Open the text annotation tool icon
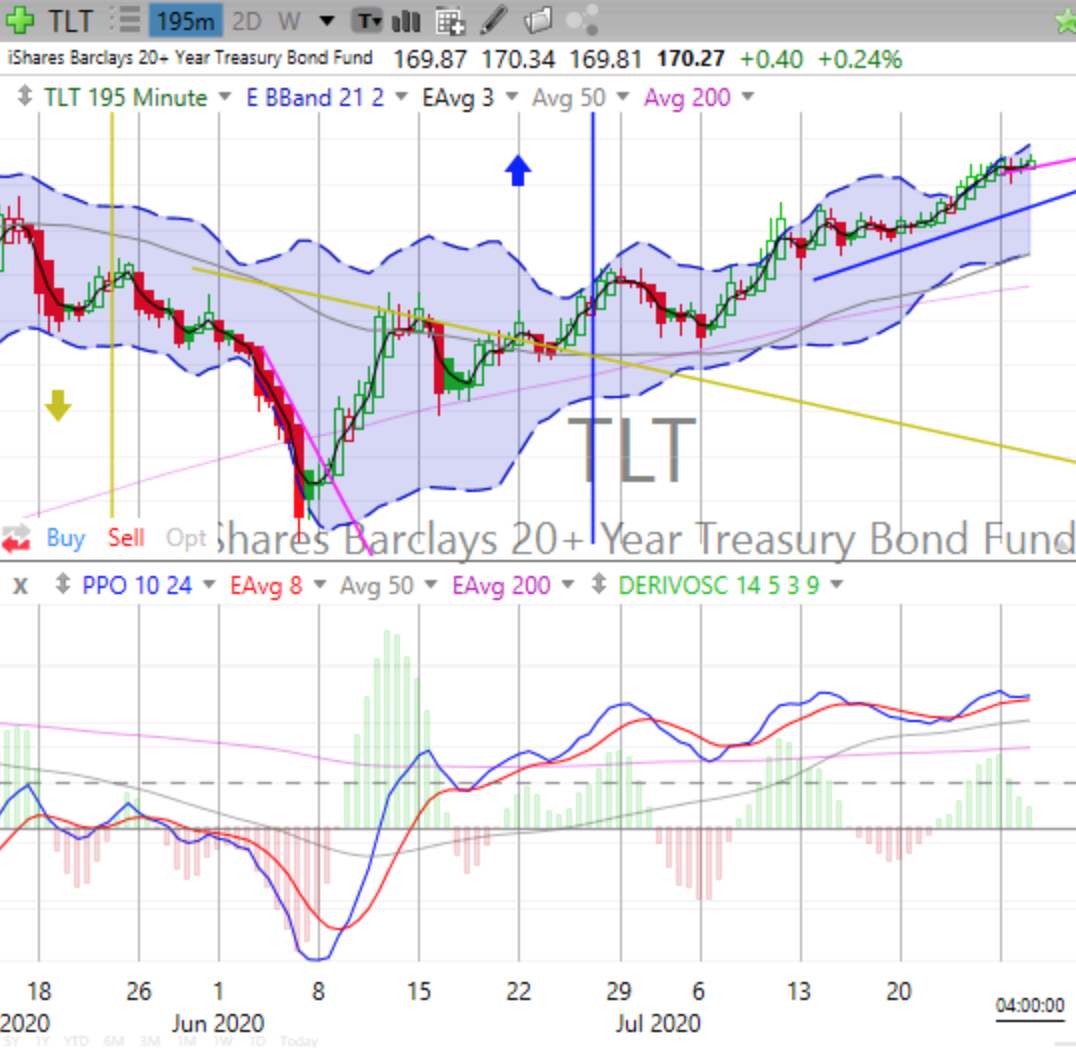 click(x=368, y=19)
